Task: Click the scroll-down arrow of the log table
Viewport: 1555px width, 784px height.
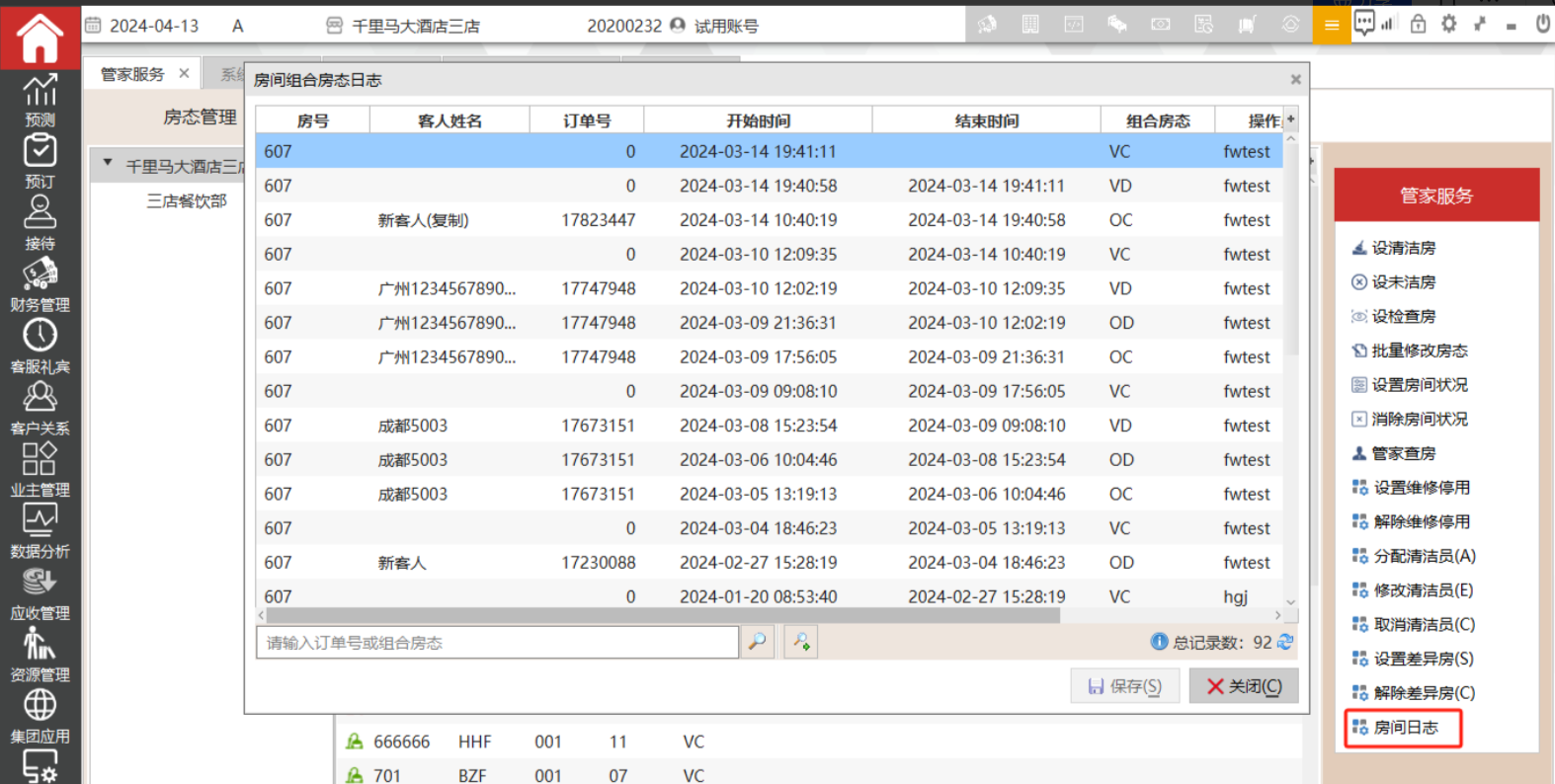Action: pyautogui.click(x=1290, y=601)
